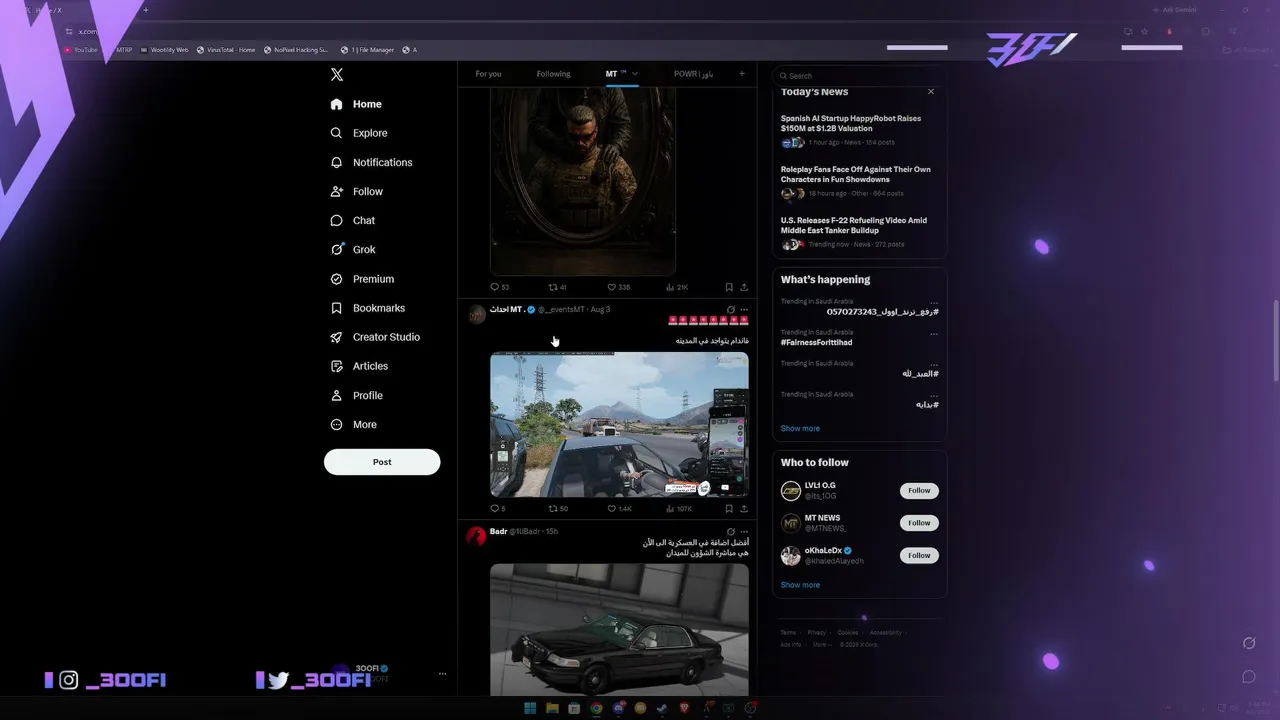The width and height of the screenshot is (1280, 720).
Task: Open the VirusTotal - Home bookmark
Action: point(226,50)
